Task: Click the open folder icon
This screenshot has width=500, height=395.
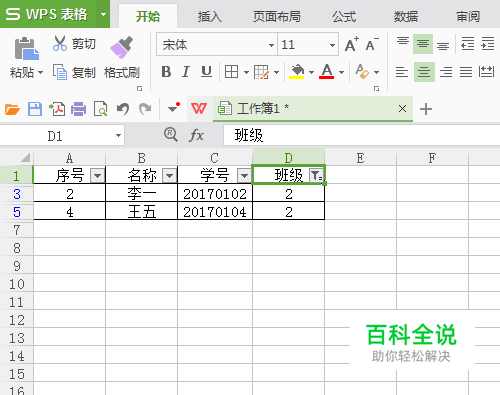Action: tap(12, 109)
